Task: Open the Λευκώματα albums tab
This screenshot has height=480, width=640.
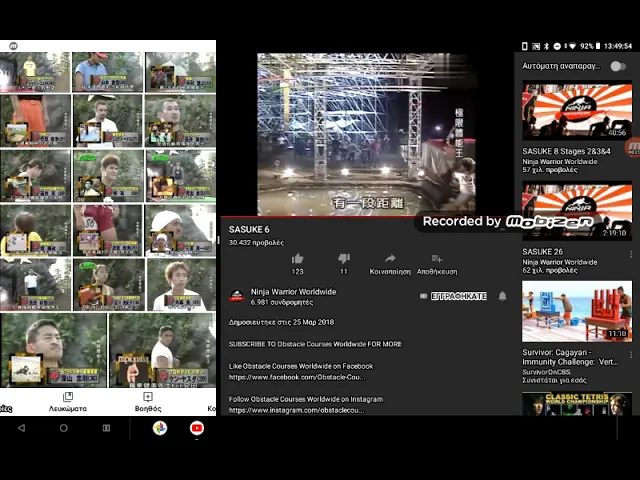Action: pos(68,402)
